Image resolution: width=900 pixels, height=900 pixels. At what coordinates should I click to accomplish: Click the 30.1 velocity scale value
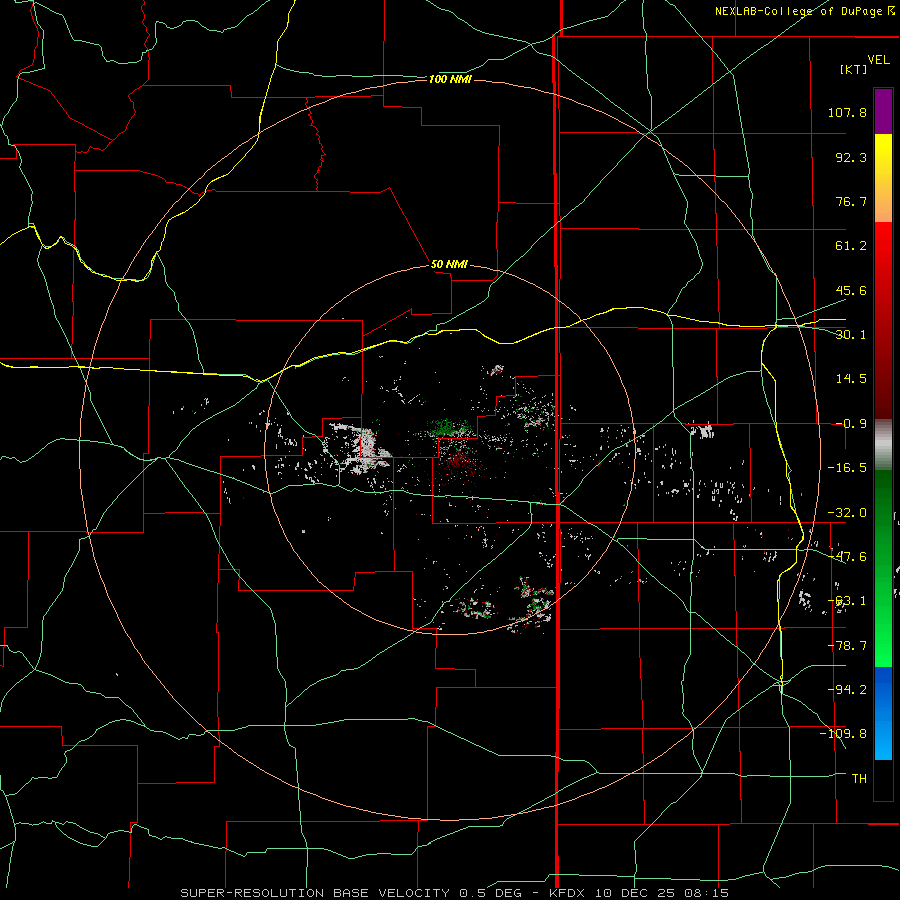(851, 335)
